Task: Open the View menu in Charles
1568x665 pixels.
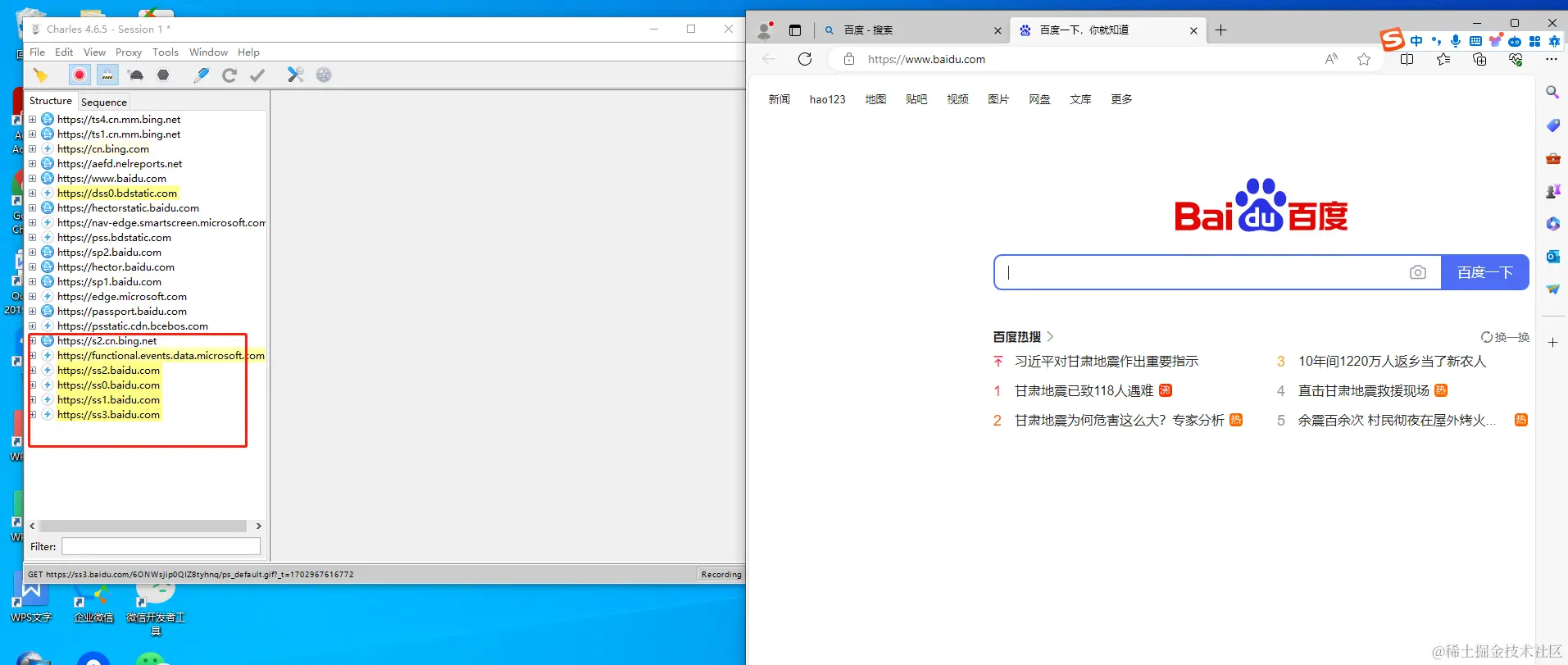Action: click(95, 52)
